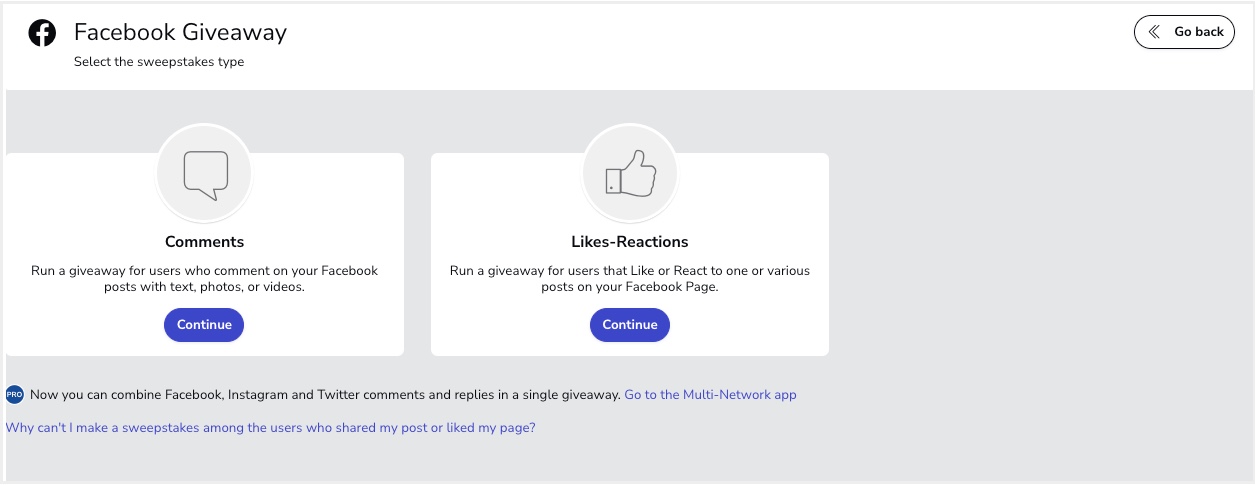Viewport: 1255px width, 485px height.
Task: Click the Facebook logo icon
Action: [42, 34]
